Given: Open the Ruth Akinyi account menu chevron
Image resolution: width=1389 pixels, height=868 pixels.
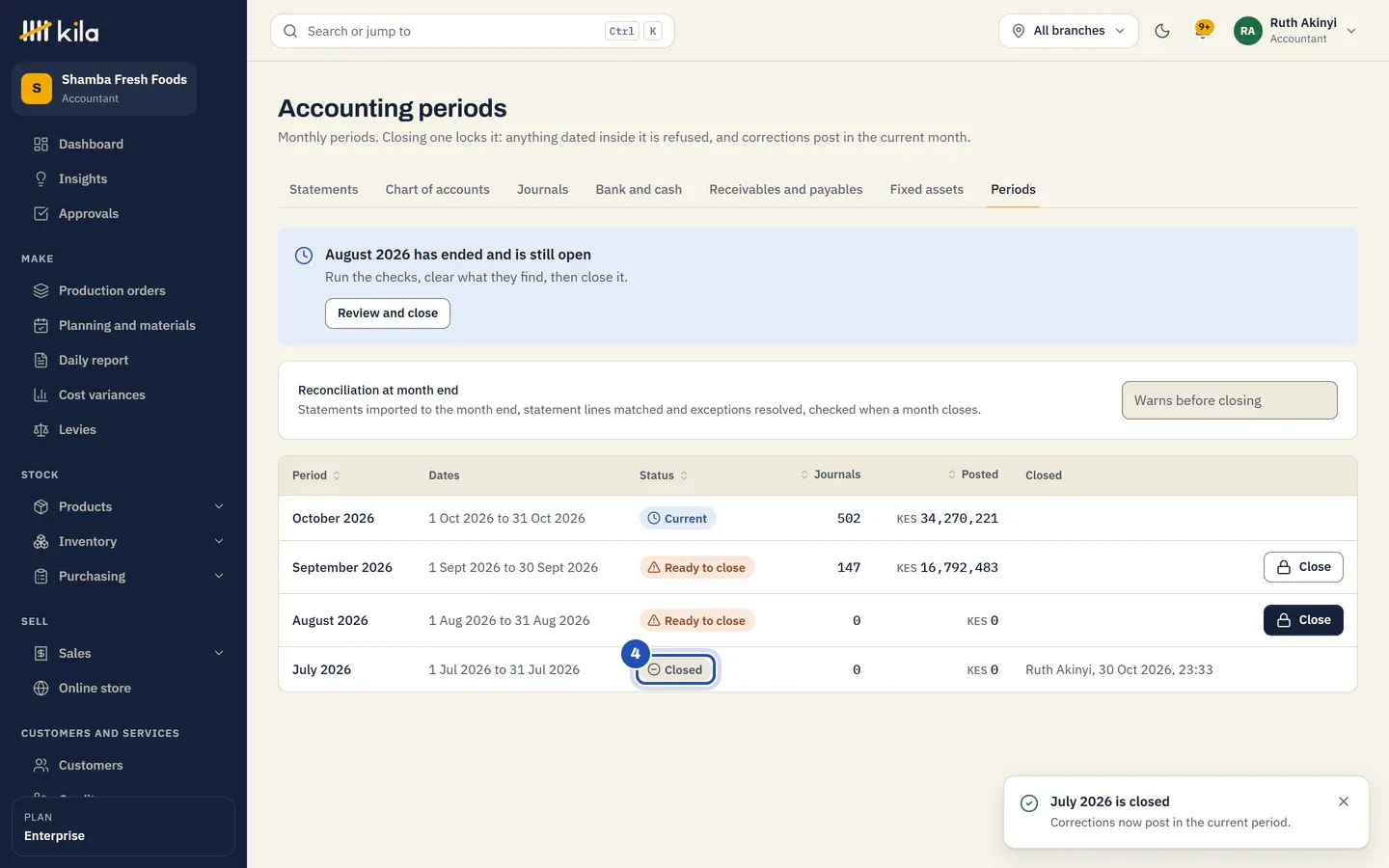Looking at the screenshot, I should [1351, 31].
